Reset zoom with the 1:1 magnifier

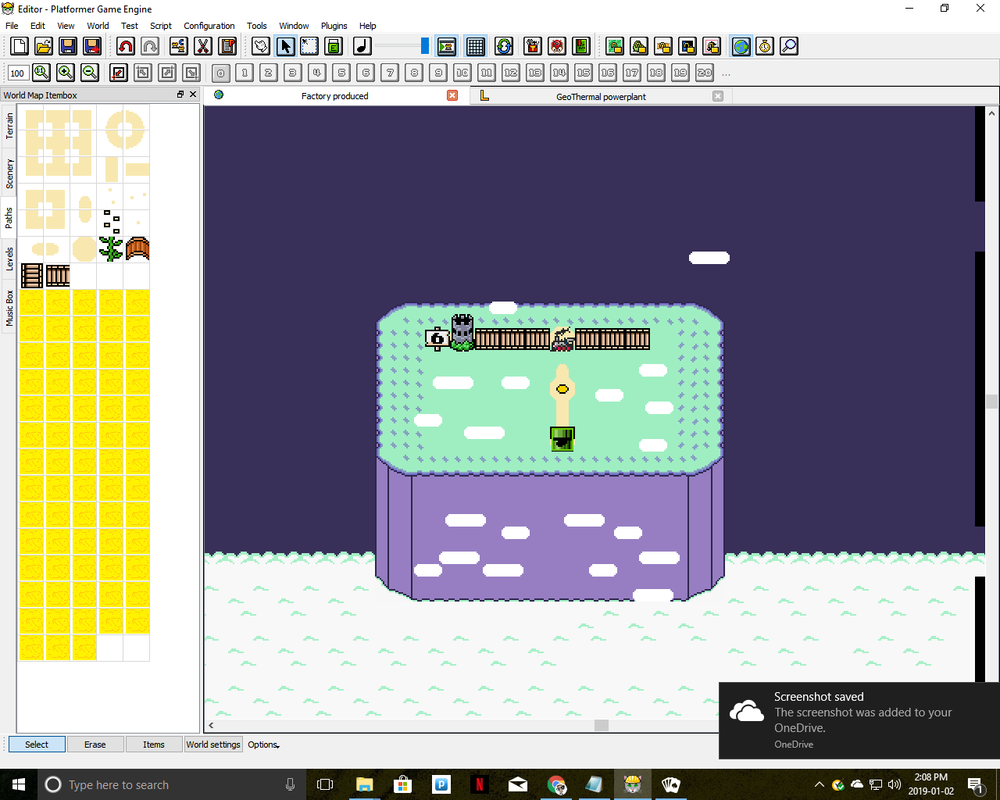pyautogui.click(x=41, y=73)
